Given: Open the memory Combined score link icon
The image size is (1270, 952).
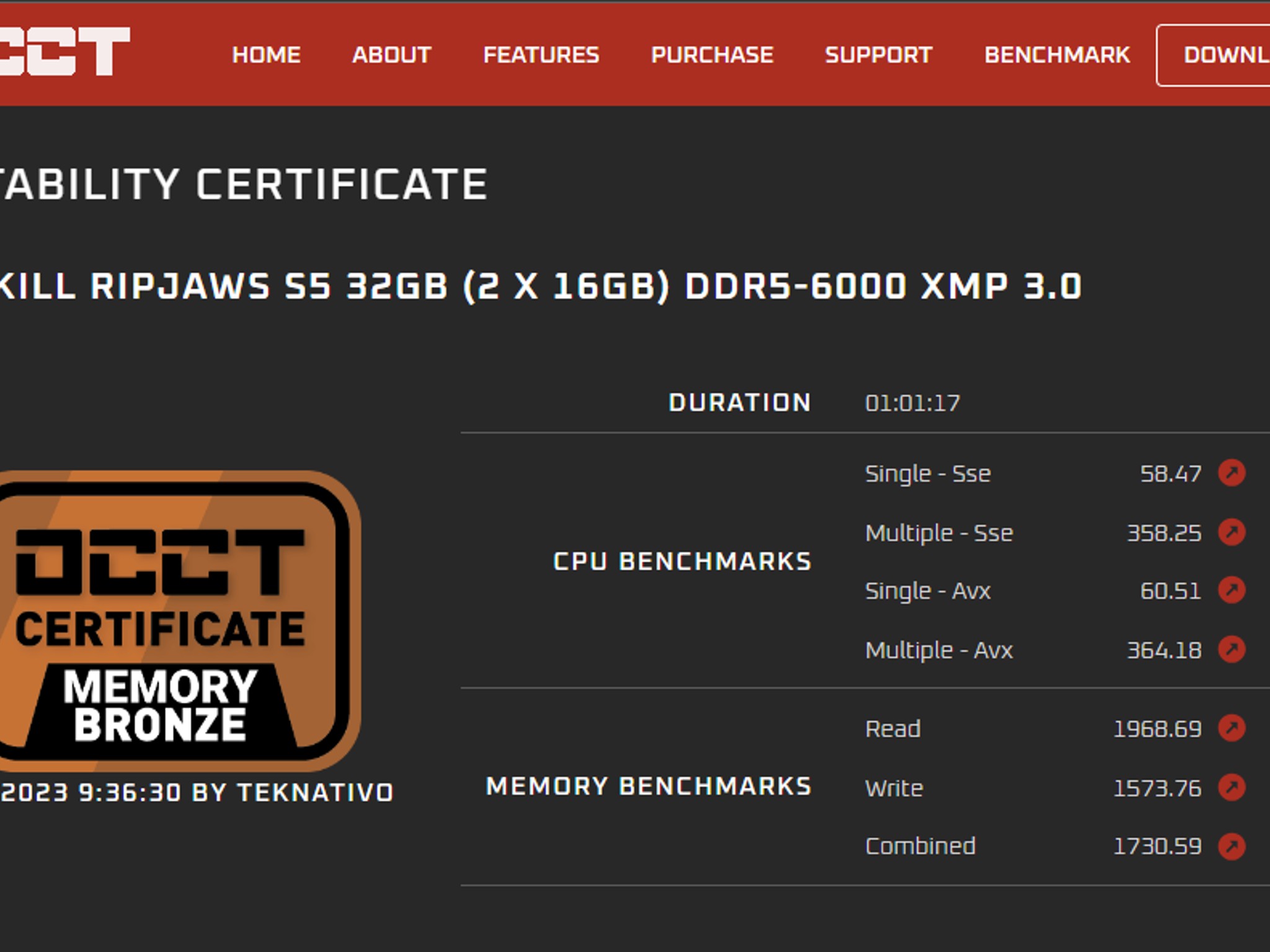Looking at the screenshot, I should [x=1232, y=847].
